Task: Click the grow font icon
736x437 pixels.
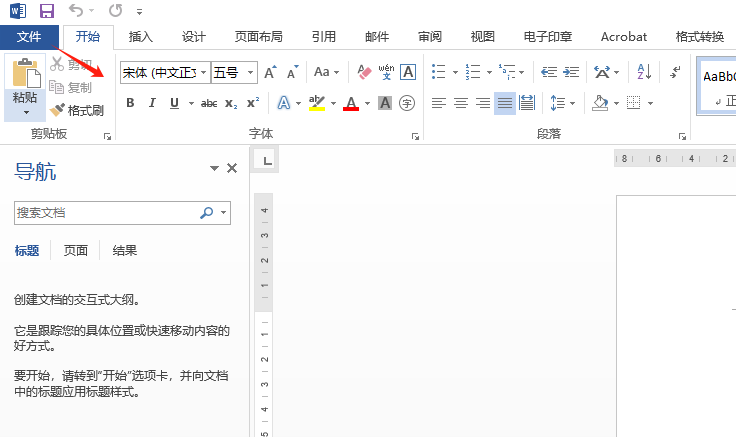Action: pyautogui.click(x=270, y=72)
